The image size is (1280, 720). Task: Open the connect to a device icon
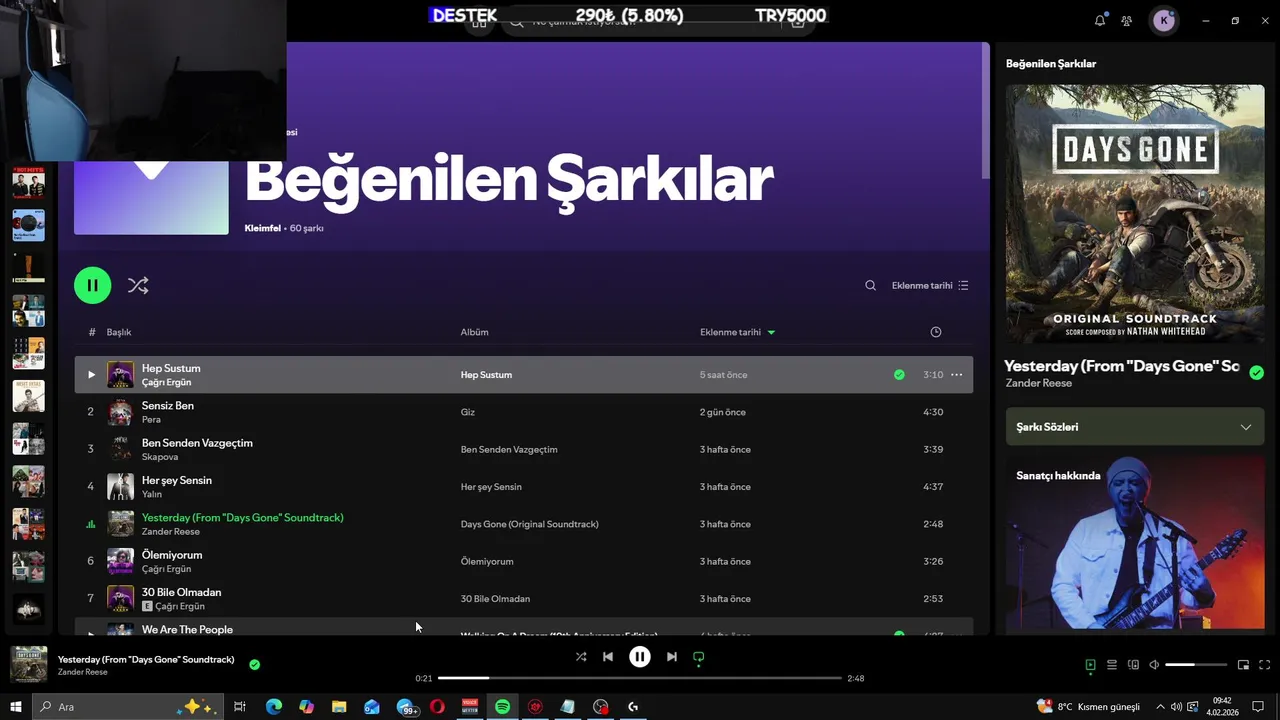pyautogui.click(x=1133, y=665)
